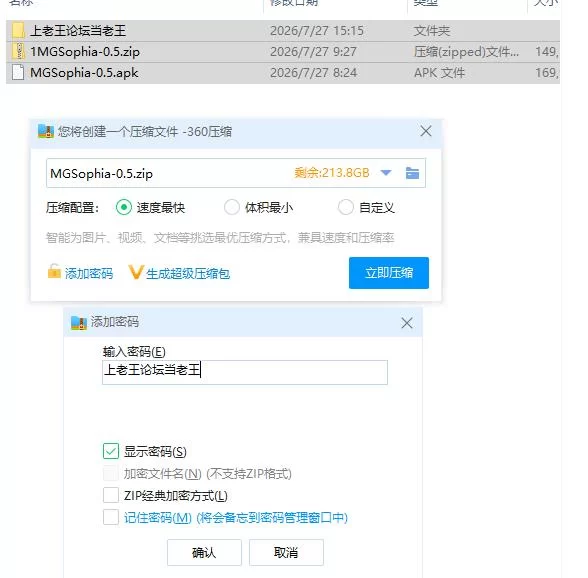Click the disabled 加密文件名(N) checkbox
The image size is (588, 578).
point(111,473)
